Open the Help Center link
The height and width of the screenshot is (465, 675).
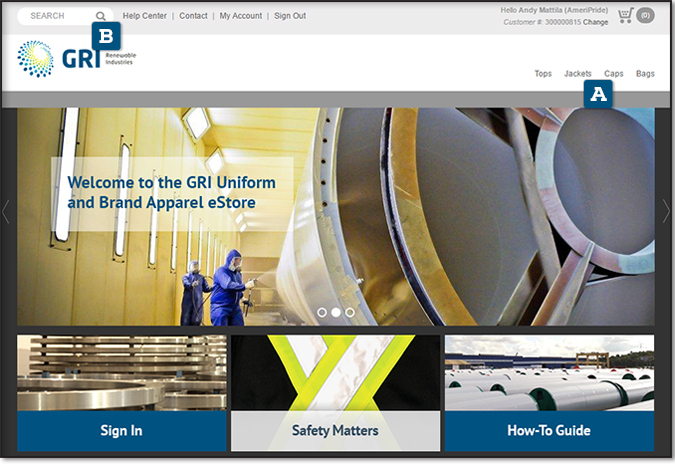[x=145, y=16]
